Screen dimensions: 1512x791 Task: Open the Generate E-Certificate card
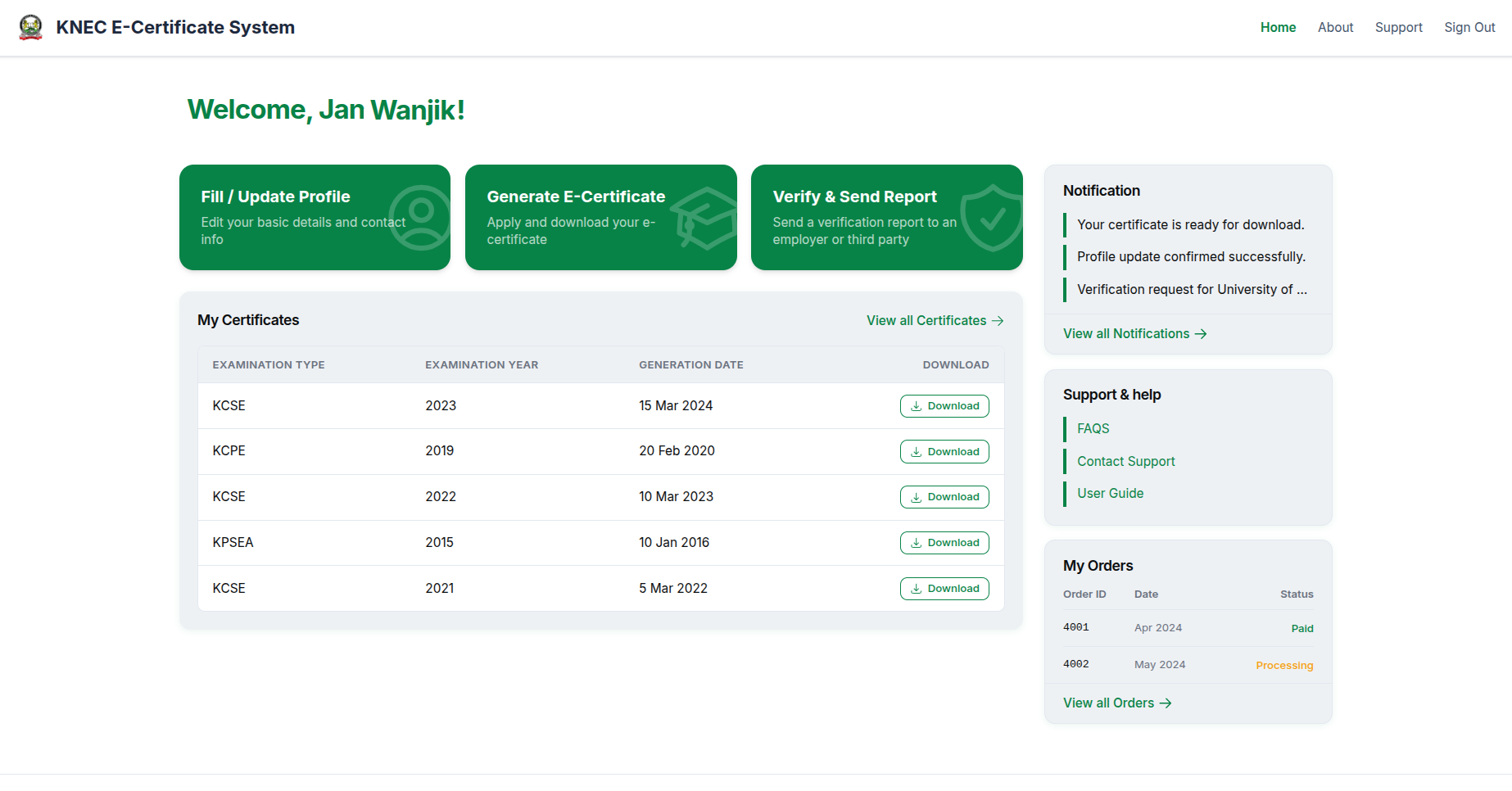click(x=600, y=217)
